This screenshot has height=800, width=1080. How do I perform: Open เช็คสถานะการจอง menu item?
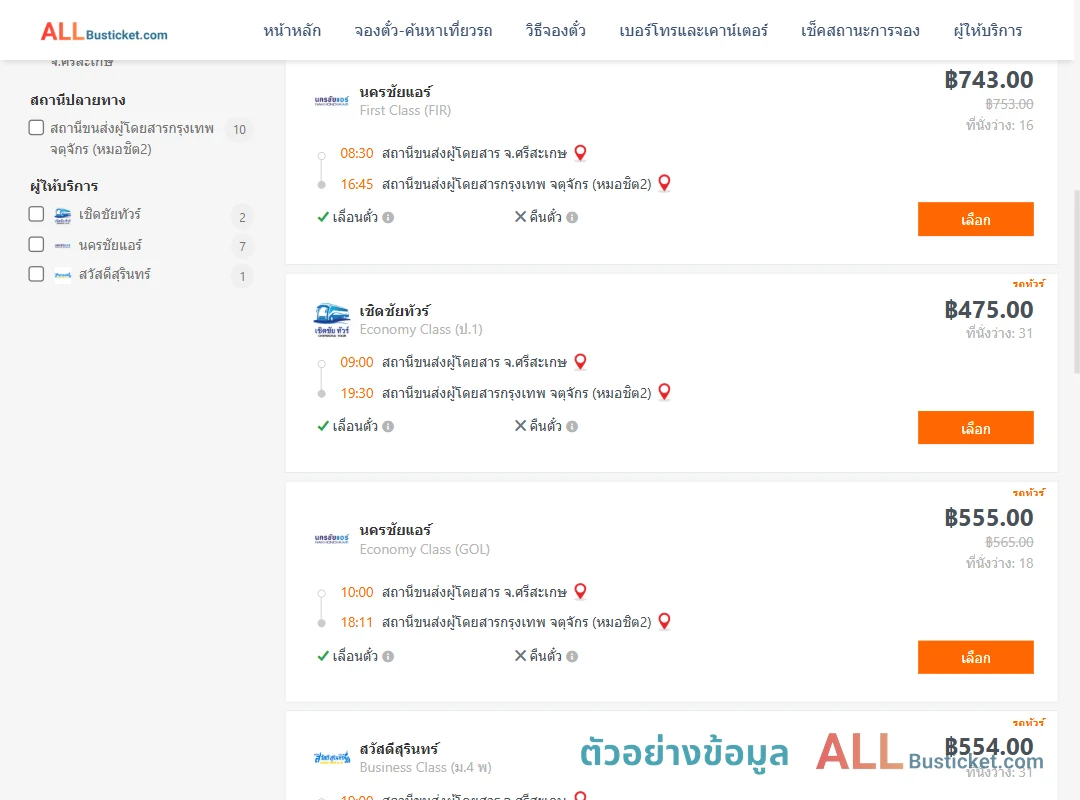point(860,31)
